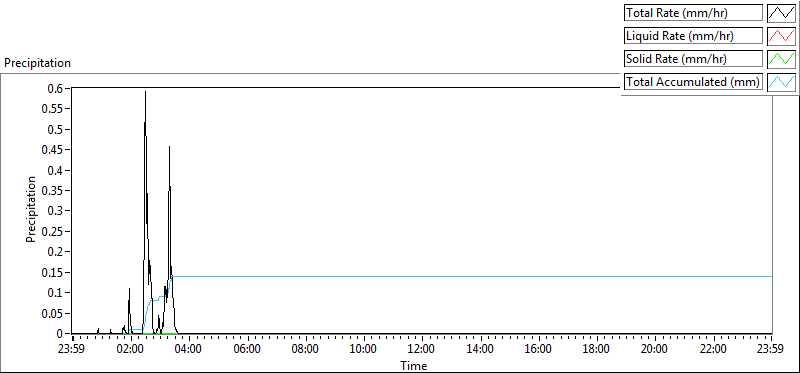Click the Precipitation chart caption above the plot
800x373 pixels.
[x=37, y=63]
